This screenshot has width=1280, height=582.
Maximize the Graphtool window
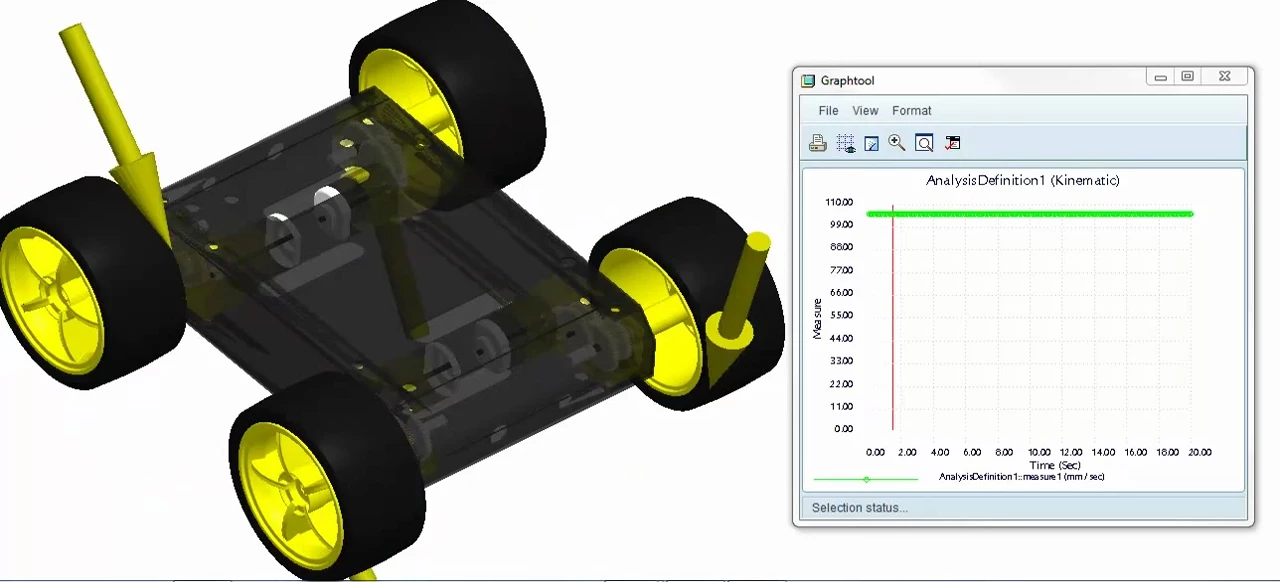click(x=1187, y=77)
